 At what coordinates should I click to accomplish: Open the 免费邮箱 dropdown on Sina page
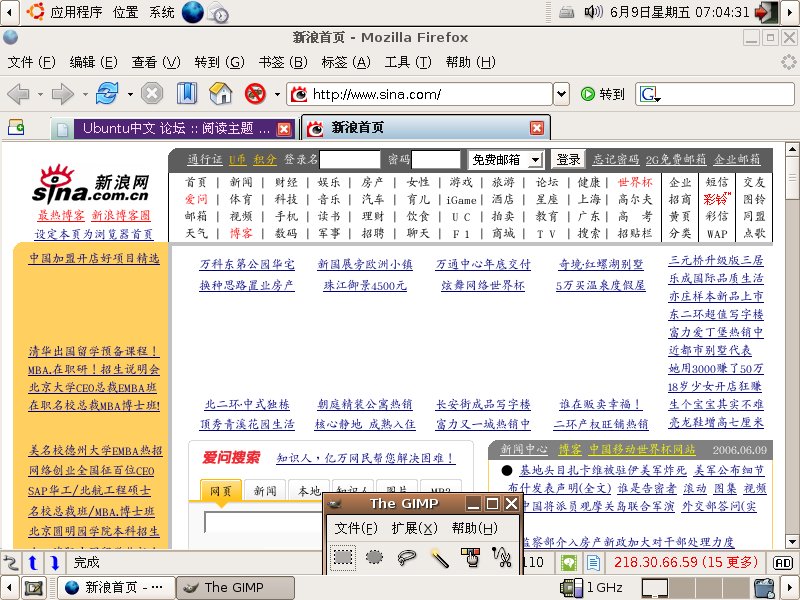[x=506, y=160]
